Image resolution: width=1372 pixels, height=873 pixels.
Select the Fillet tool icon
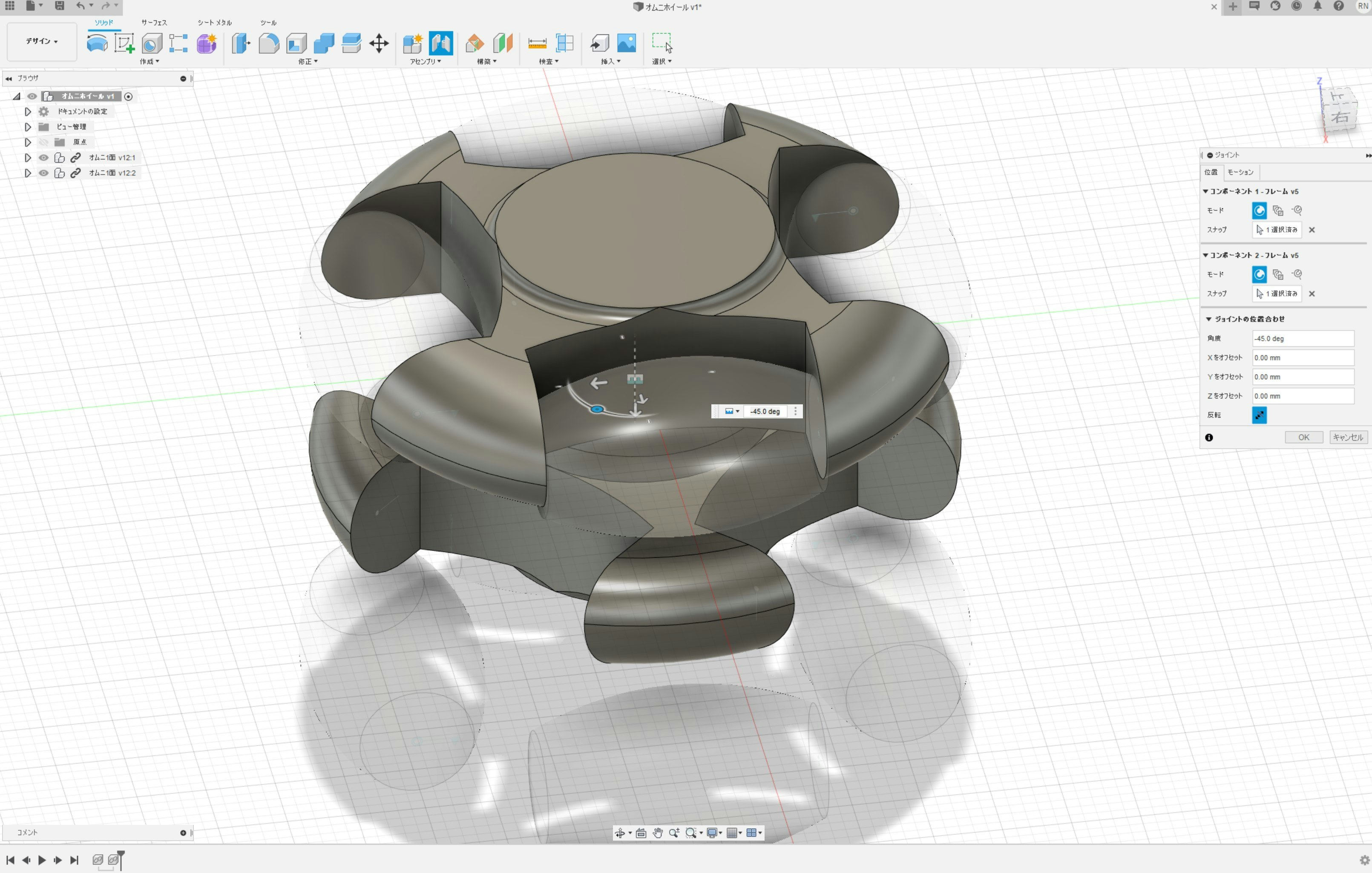click(268, 43)
